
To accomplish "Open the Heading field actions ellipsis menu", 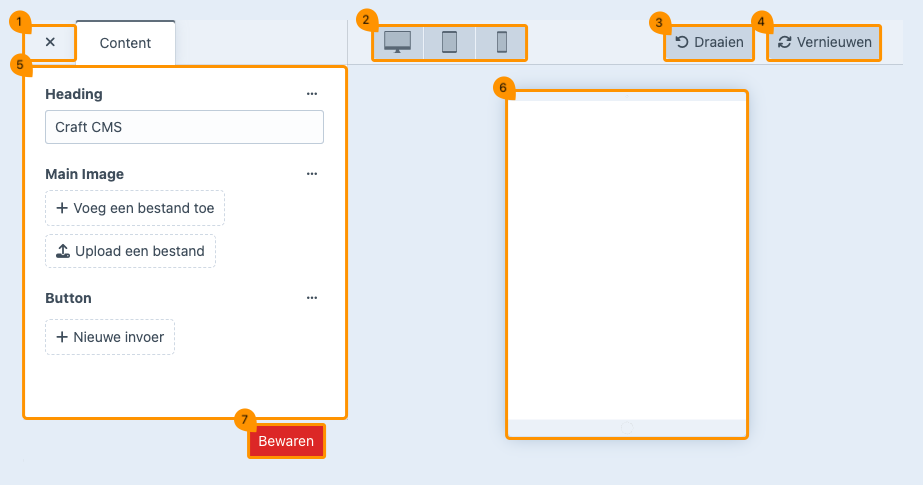I will pos(312,94).
